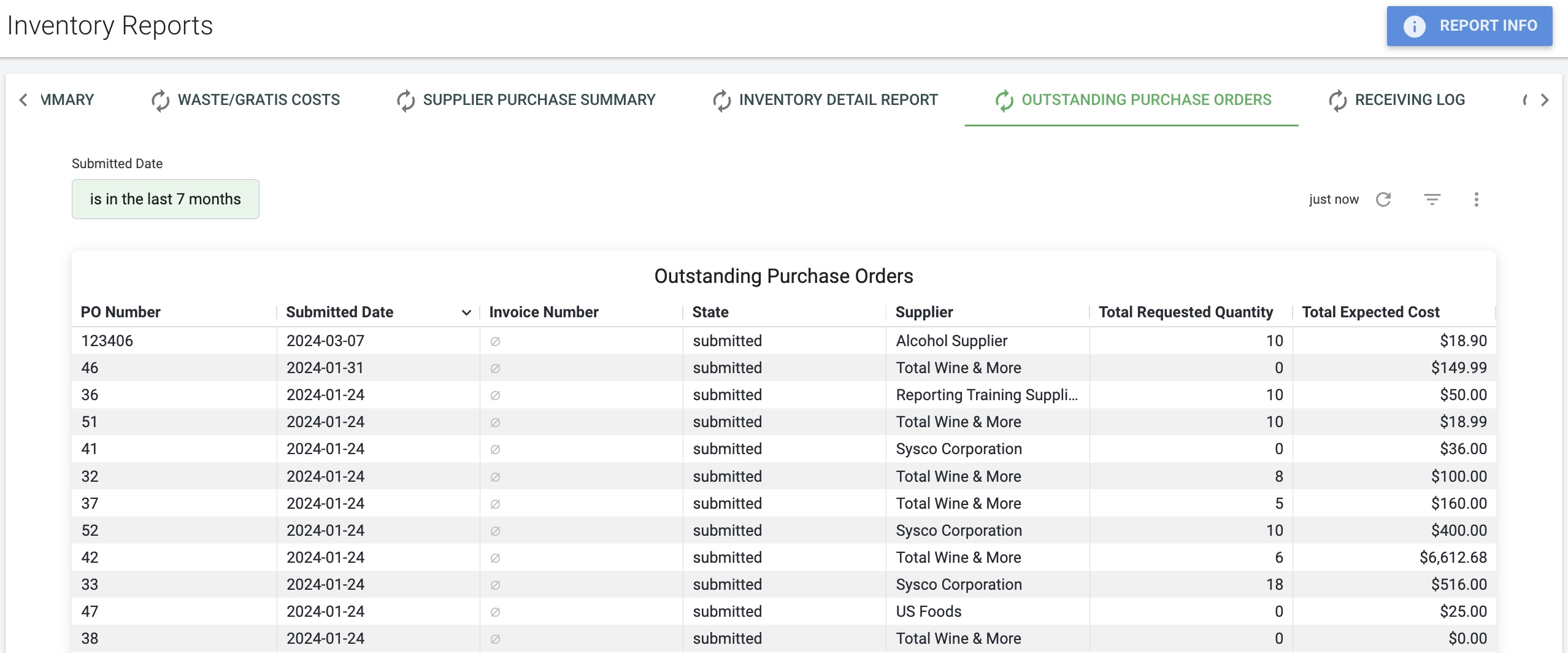Click the refresh icon on RECEIVING LOG tab
1568x653 pixels.
[1338, 100]
